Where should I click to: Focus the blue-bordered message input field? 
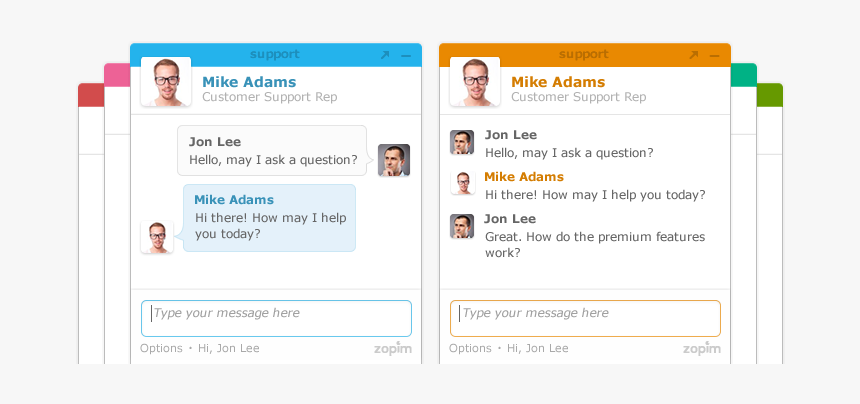276,318
